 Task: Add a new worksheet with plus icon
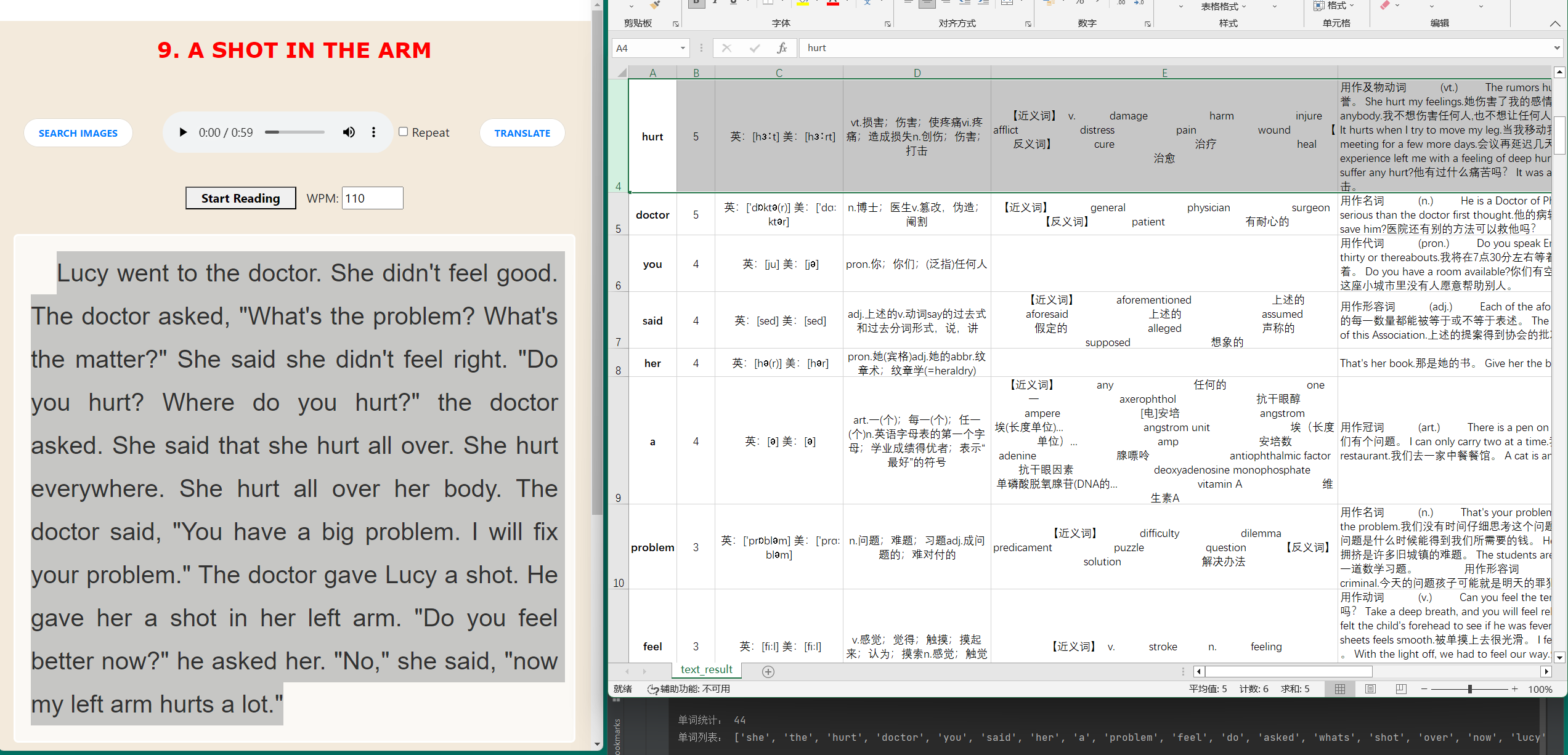[768, 672]
